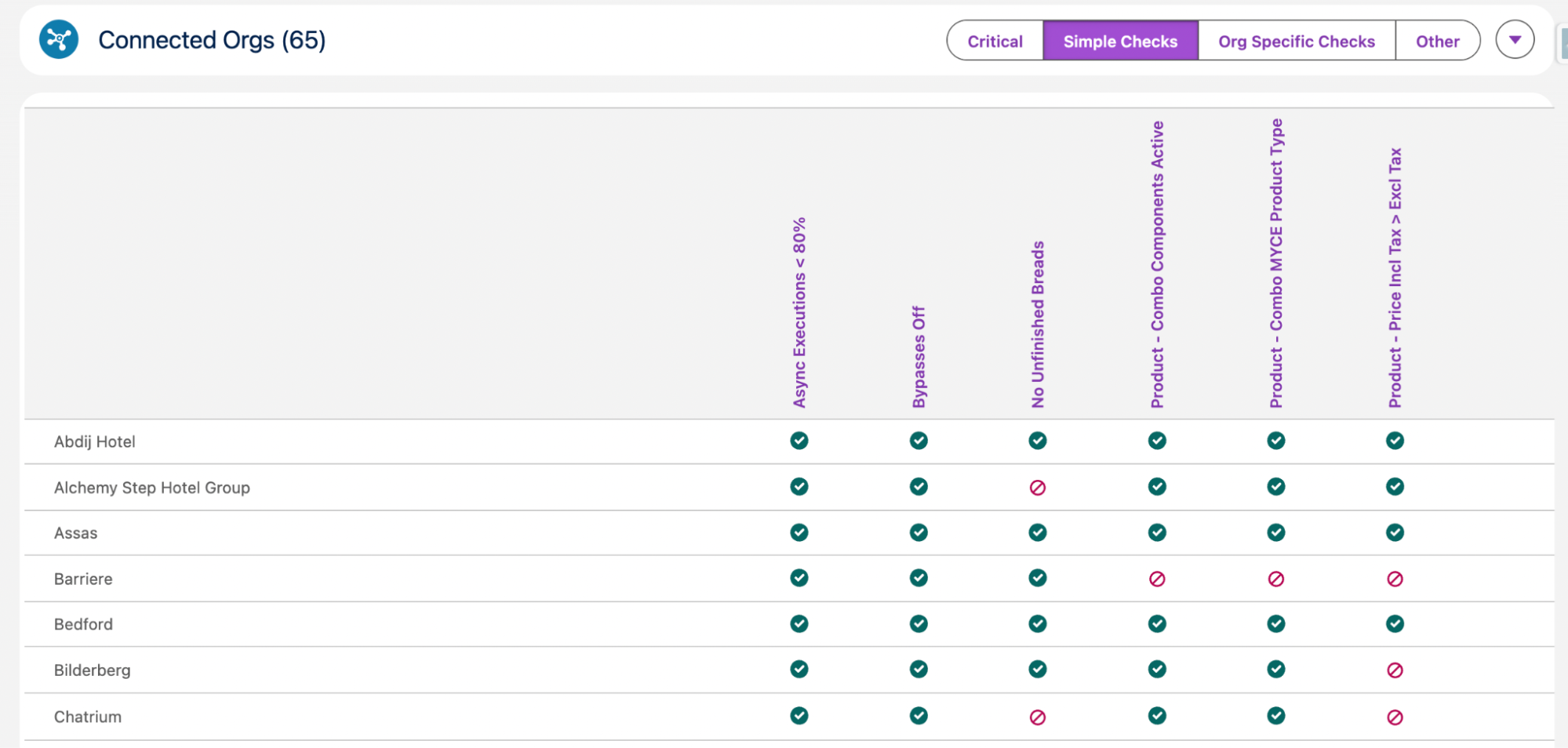Click Chatrium's blocked No Unfinished Breads icon
The height and width of the screenshot is (748, 1568).
click(1038, 716)
